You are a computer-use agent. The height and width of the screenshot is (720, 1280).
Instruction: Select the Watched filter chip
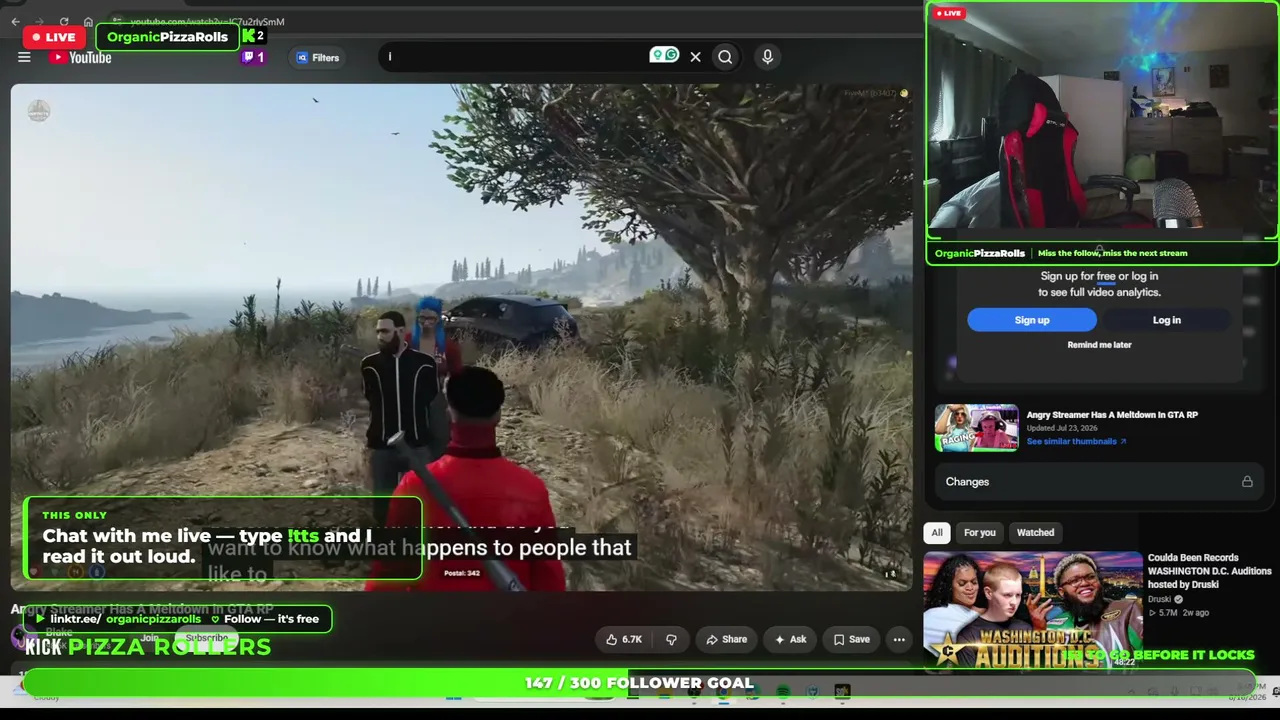[1035, 533]
